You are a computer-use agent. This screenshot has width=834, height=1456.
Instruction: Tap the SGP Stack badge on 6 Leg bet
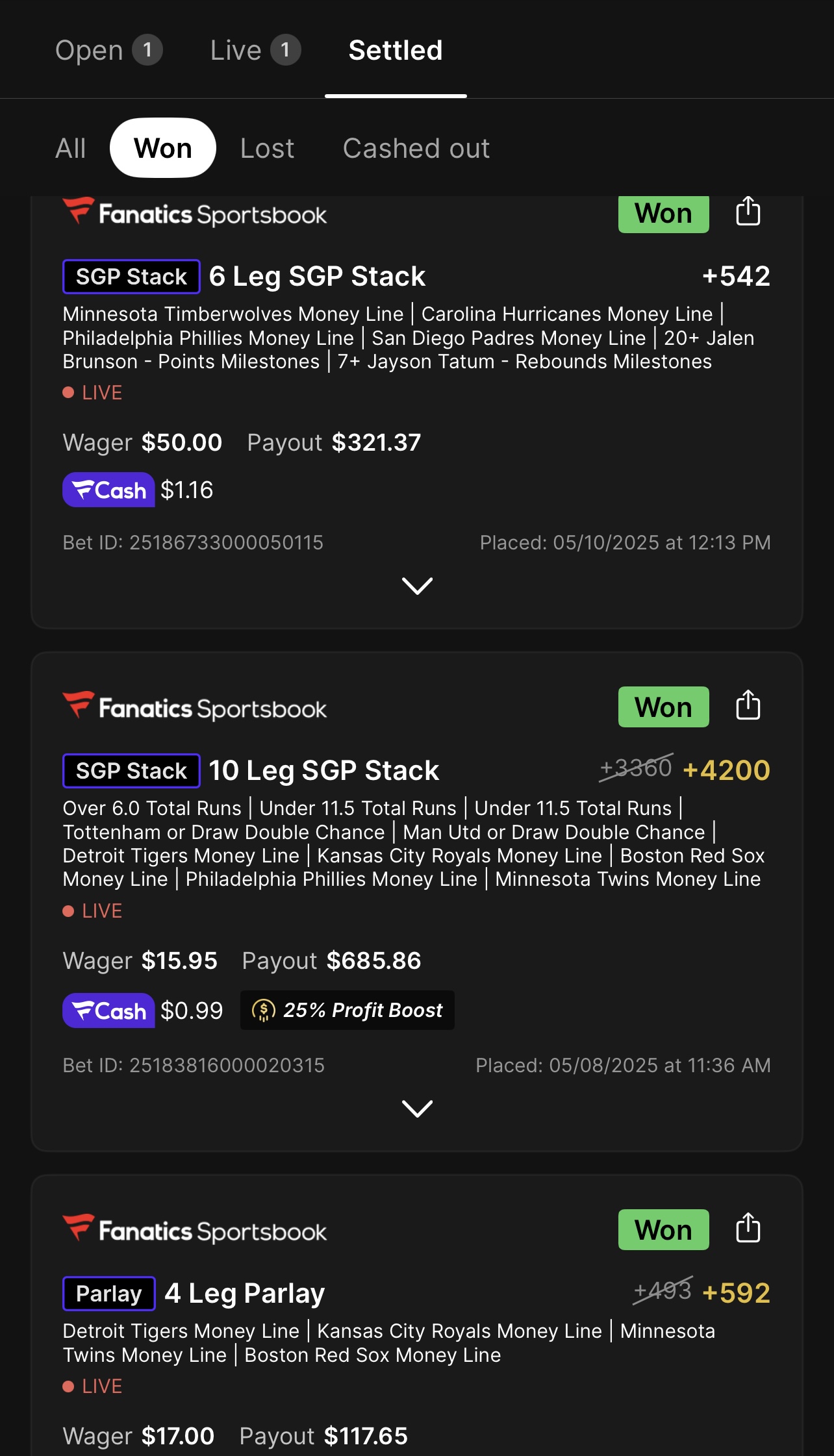[131, 277]
